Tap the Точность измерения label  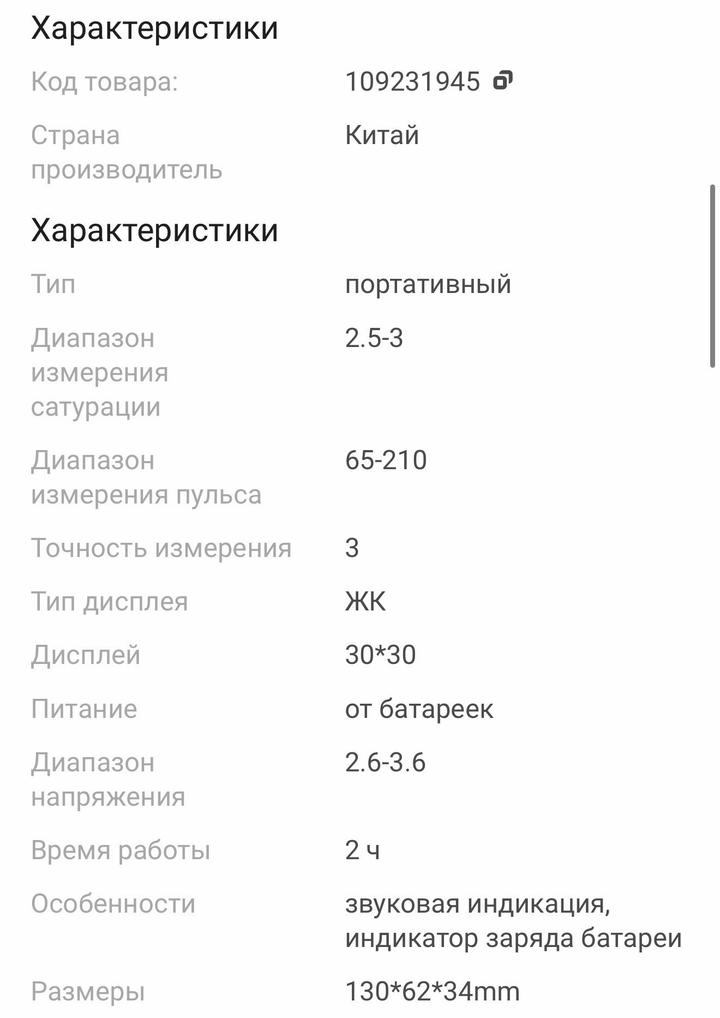coord(161,548)
